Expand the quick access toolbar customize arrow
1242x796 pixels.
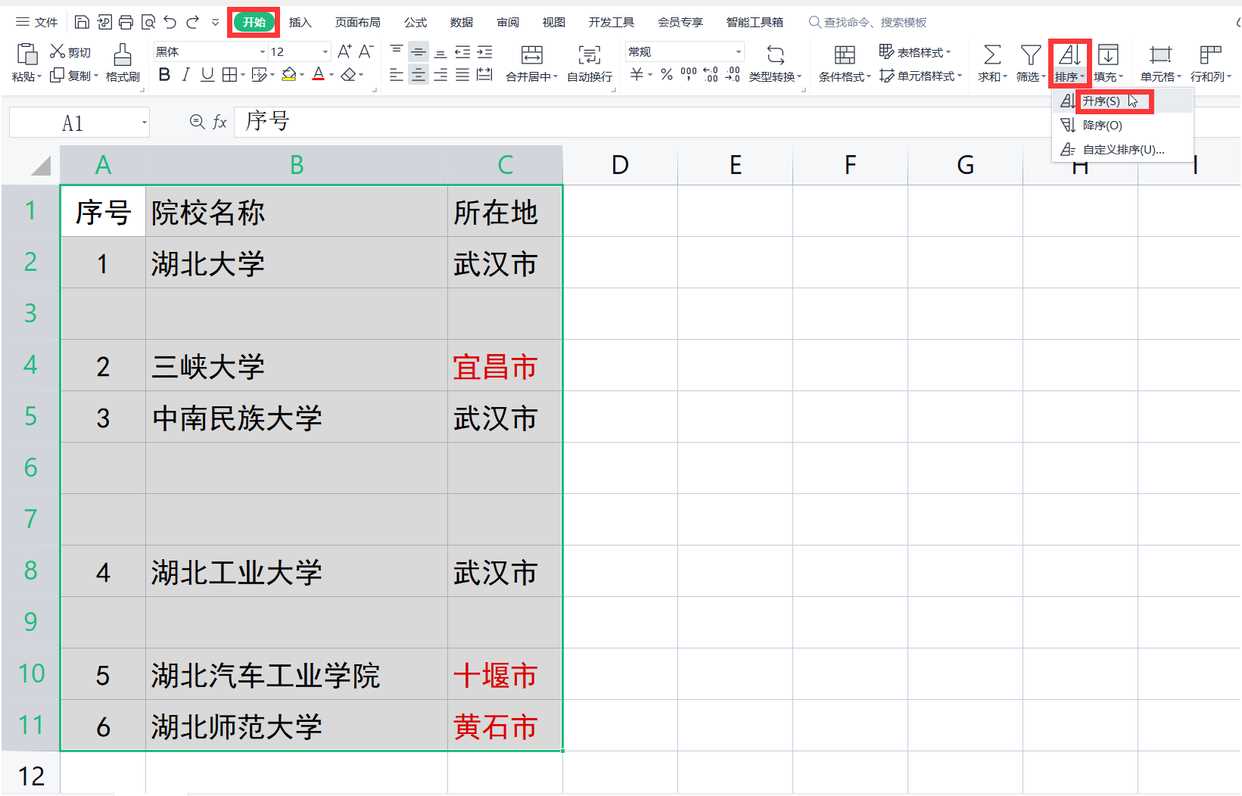point(215,21)
